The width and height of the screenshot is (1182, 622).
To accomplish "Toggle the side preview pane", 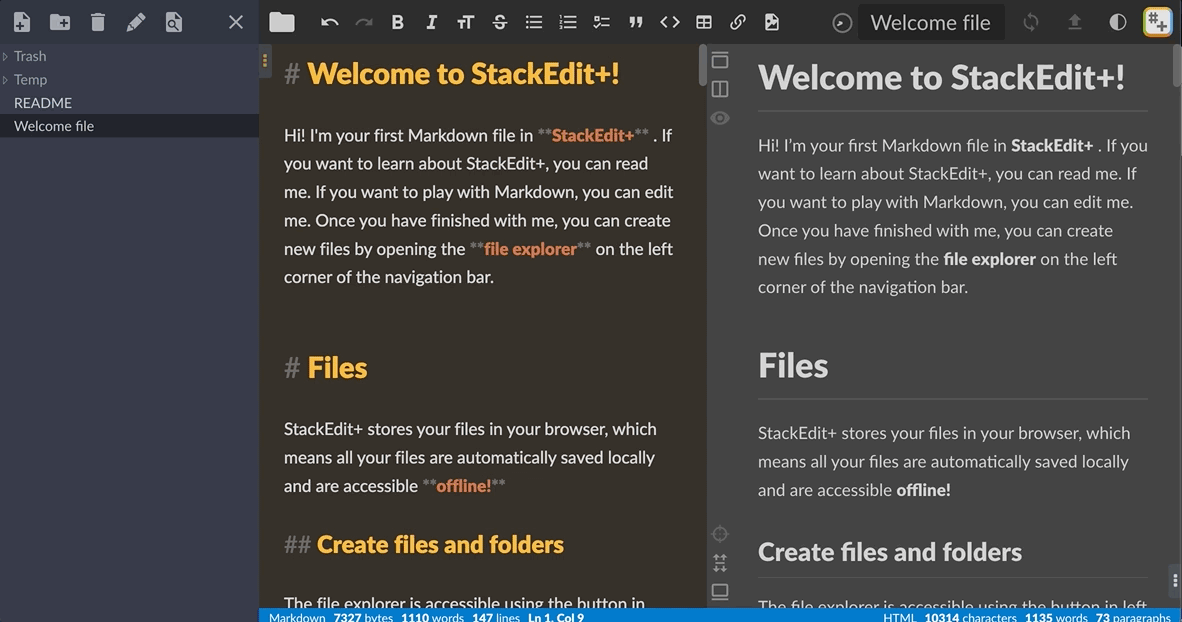I will point(720,89).
